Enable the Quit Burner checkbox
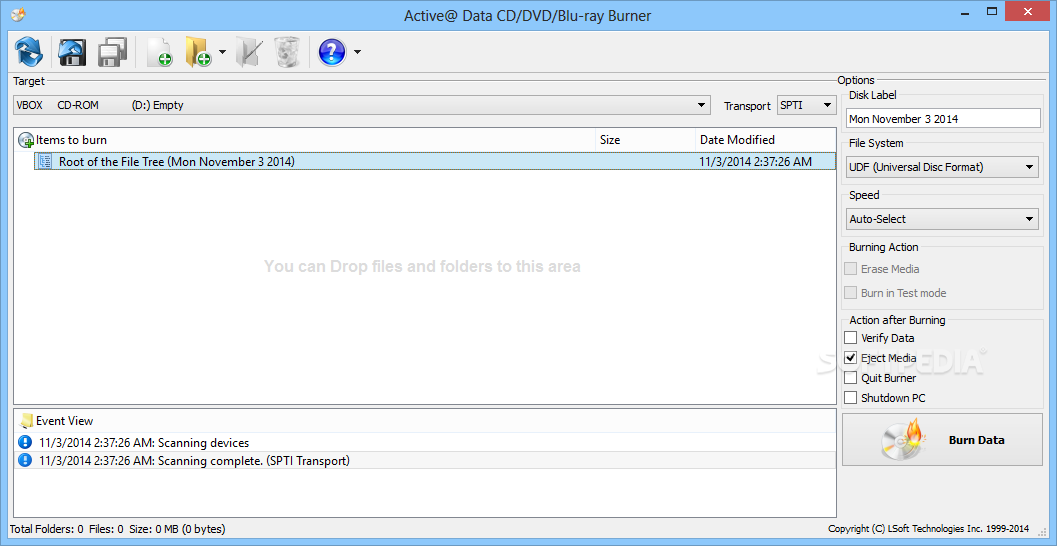 click(851, 378)
